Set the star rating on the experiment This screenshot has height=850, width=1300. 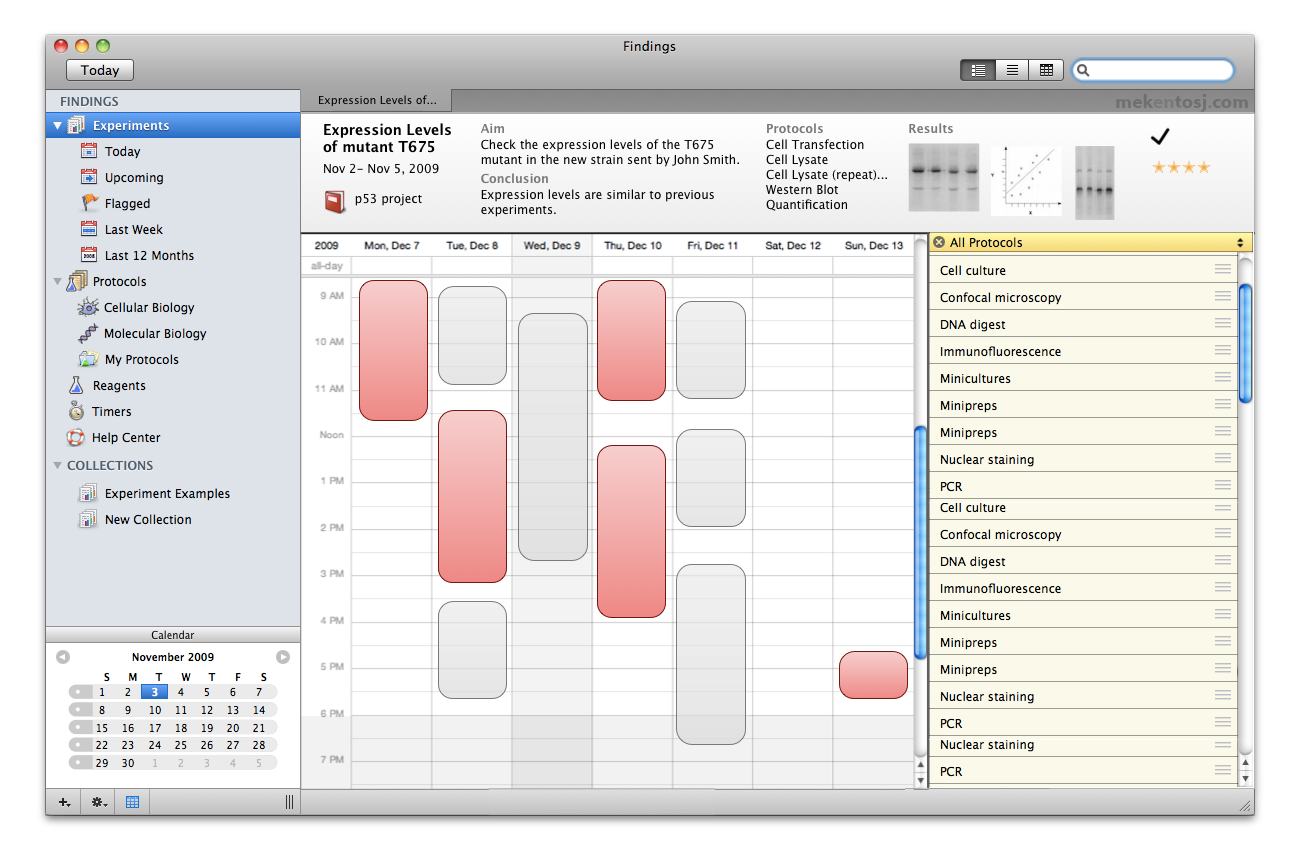[1181, 167]
